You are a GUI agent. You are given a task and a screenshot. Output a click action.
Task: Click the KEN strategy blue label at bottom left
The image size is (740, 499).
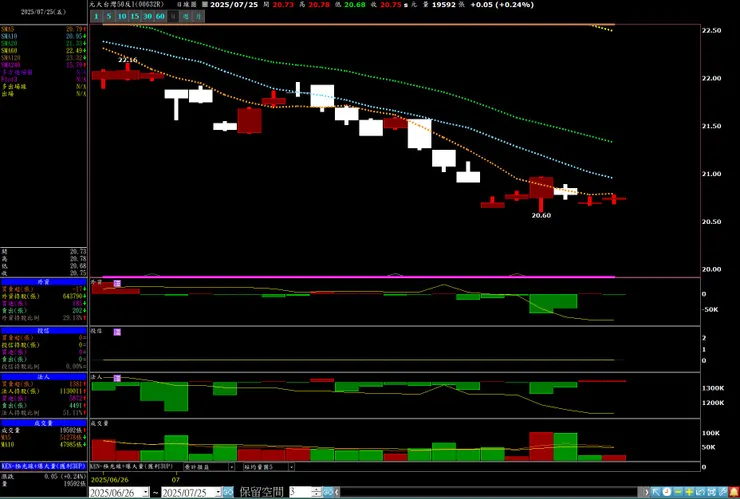point(43,466)
